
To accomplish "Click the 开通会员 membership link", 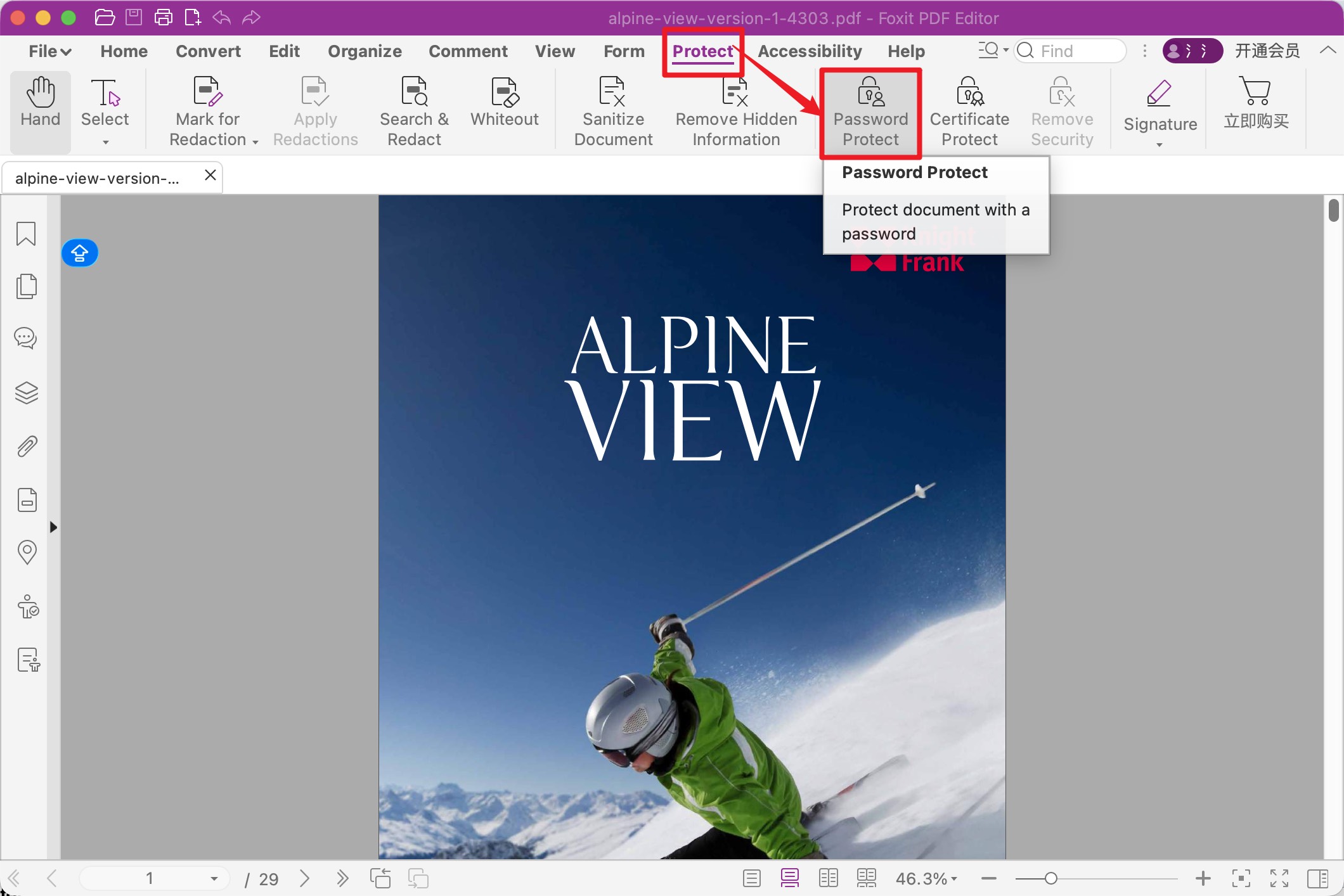I will [1267, 51].
